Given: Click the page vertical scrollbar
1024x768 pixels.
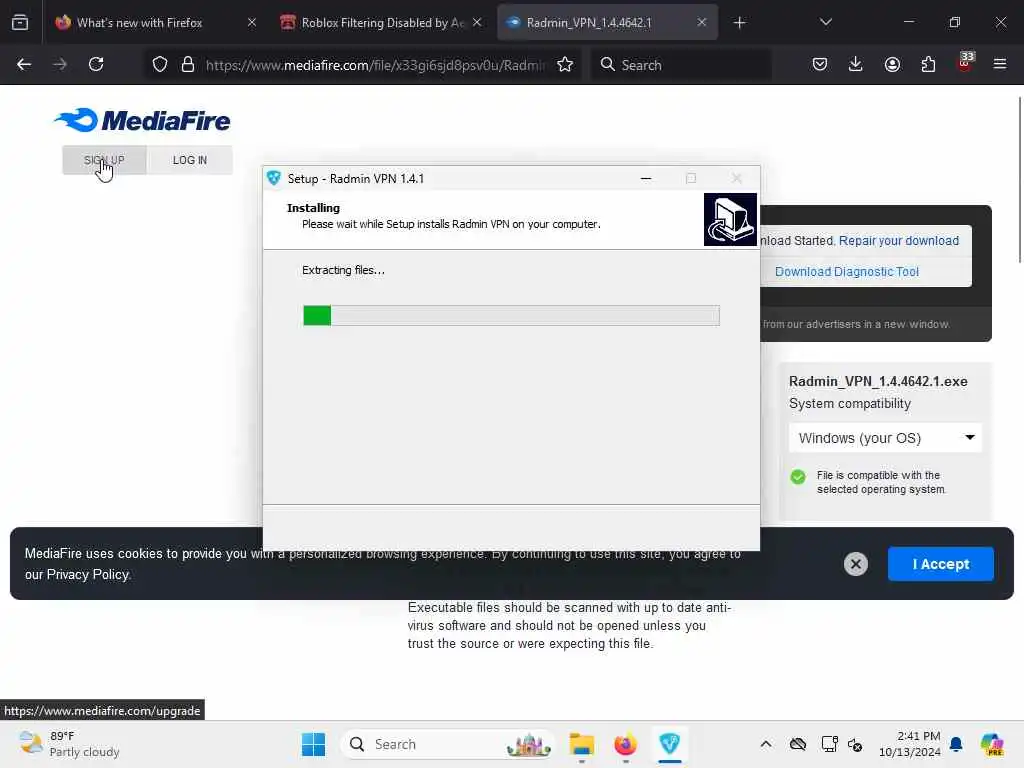Looking at the screenshot, I should point(1019,180).
